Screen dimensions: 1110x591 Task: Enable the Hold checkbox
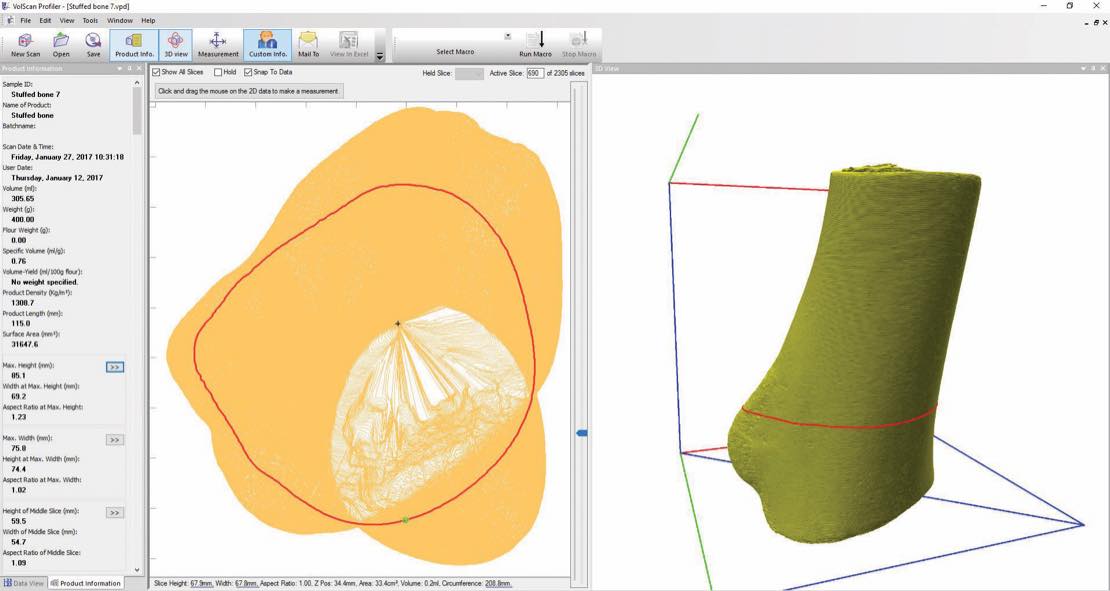(x=218, y=72)
